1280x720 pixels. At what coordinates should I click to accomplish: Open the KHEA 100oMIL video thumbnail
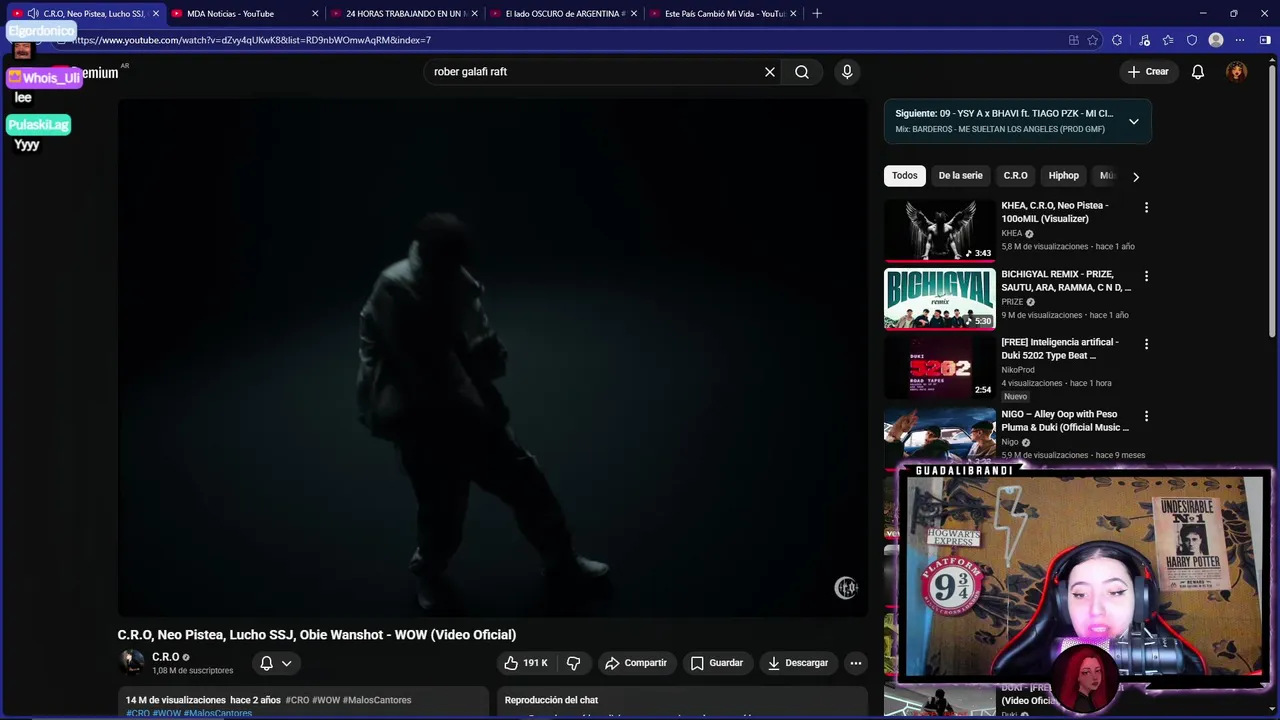(x=939, y=230)
